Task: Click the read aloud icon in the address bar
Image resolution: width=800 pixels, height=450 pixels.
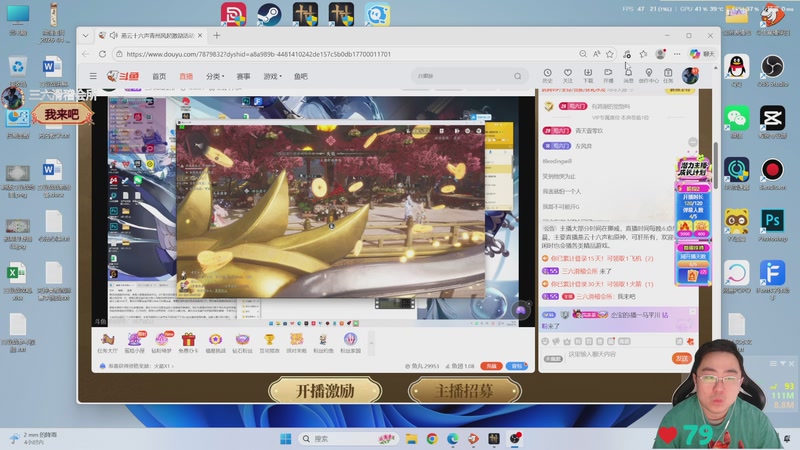Action: [x=596, y=54]
